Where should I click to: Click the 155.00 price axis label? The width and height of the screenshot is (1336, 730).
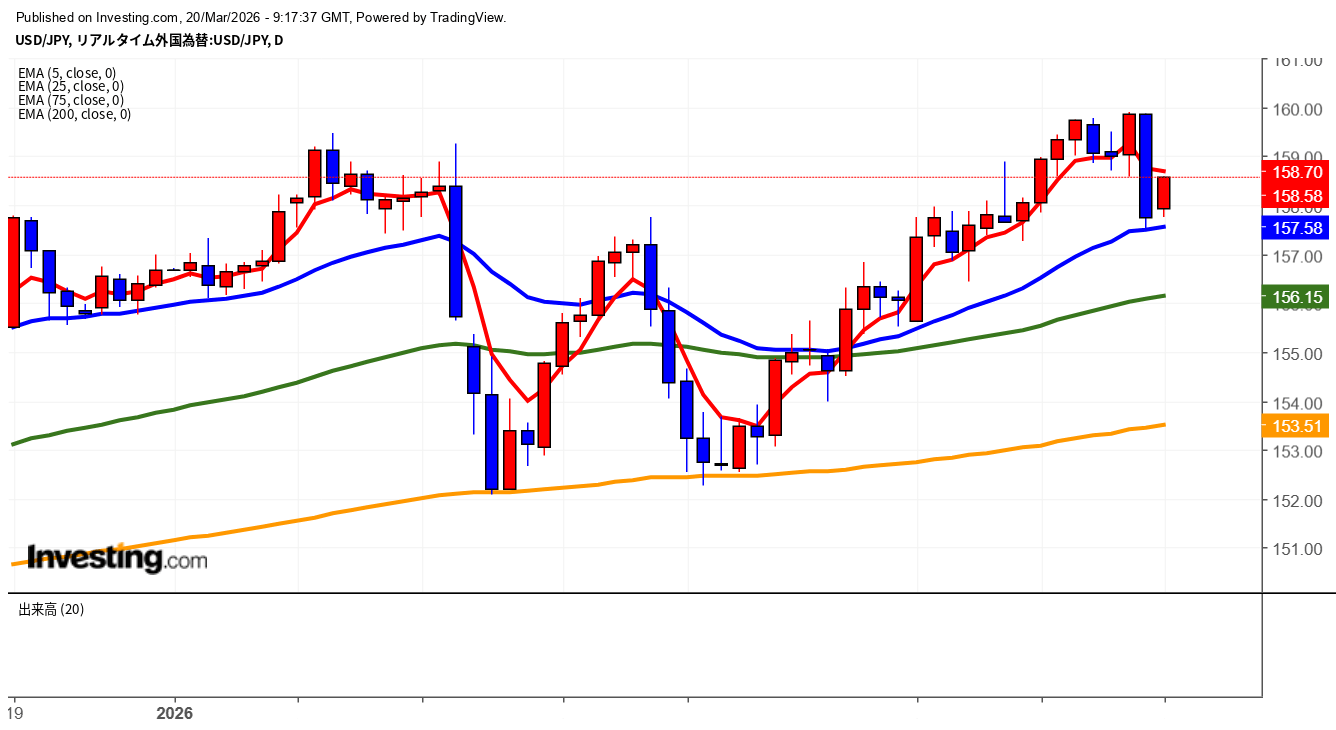pyautogui.click(x=1297, y=354)
